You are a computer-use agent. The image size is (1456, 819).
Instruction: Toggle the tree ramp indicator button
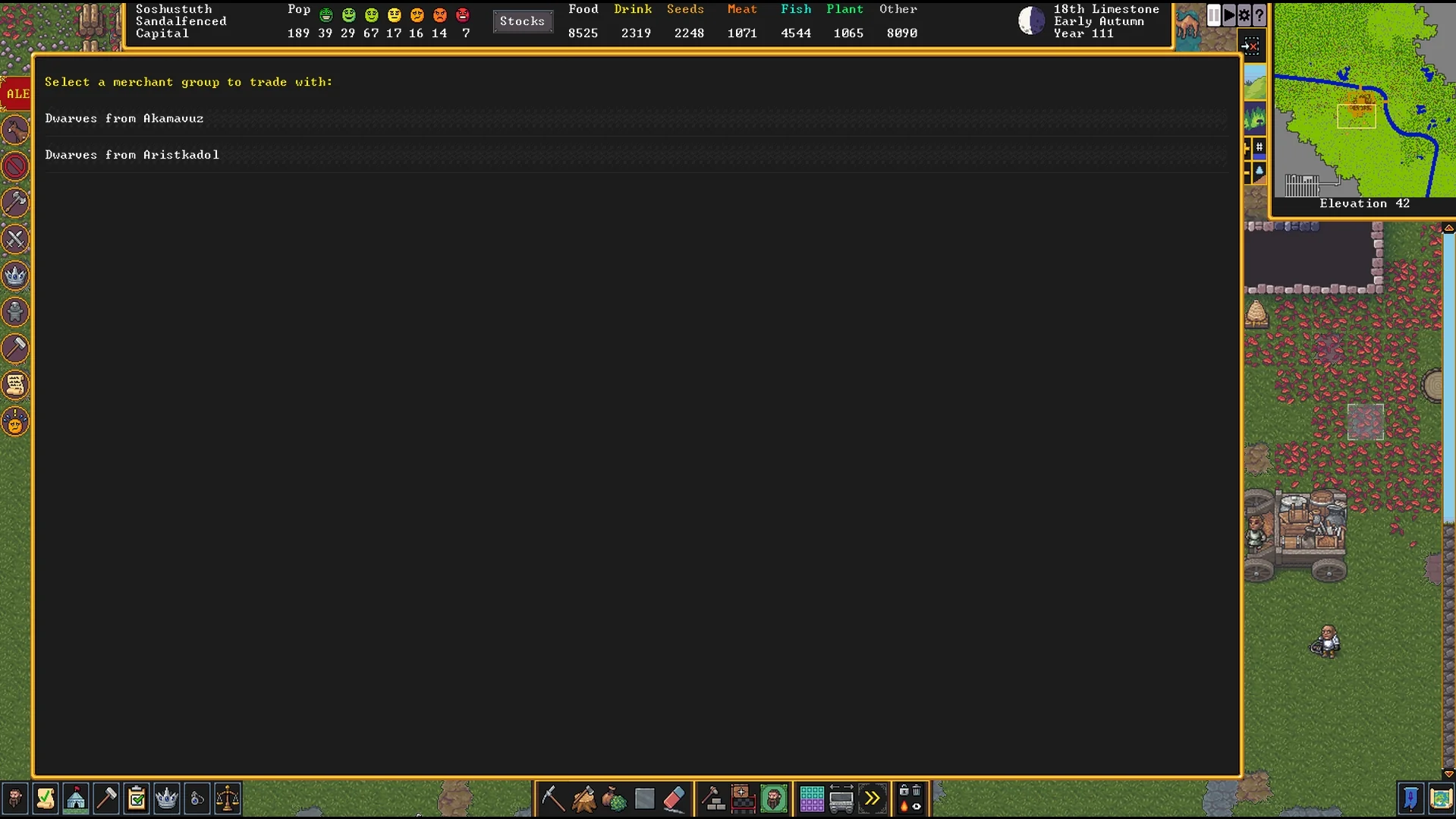pyautogui.click(x=1259, y=172)
